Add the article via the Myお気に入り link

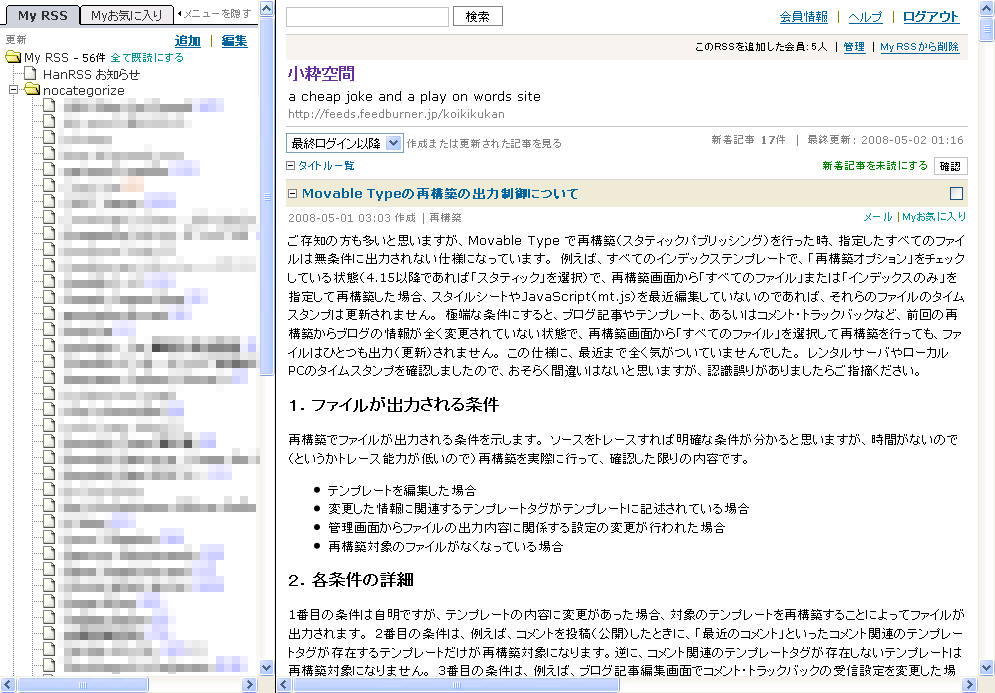coord(934,217)
